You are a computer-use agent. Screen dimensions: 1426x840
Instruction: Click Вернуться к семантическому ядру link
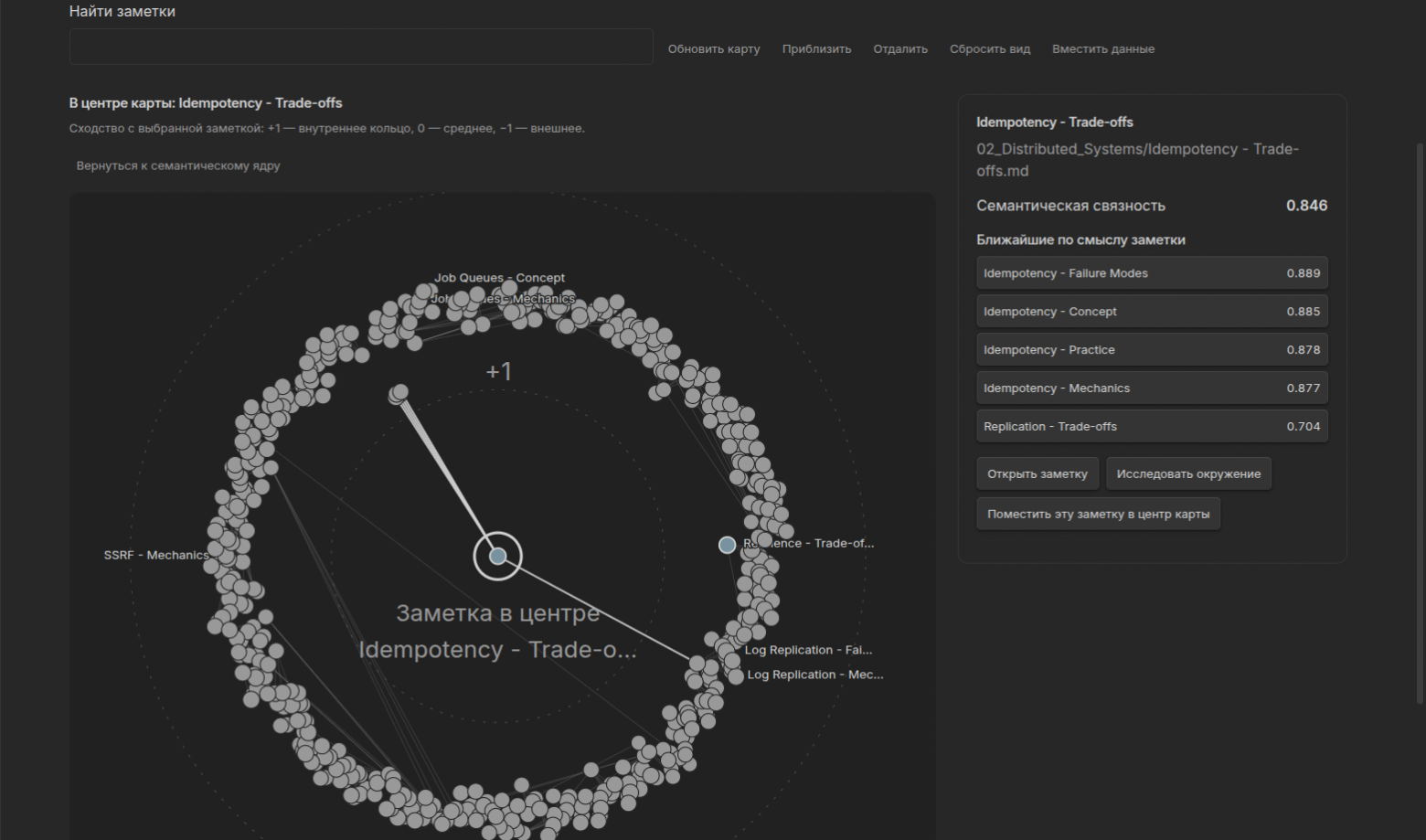click(x=178, y=165)
